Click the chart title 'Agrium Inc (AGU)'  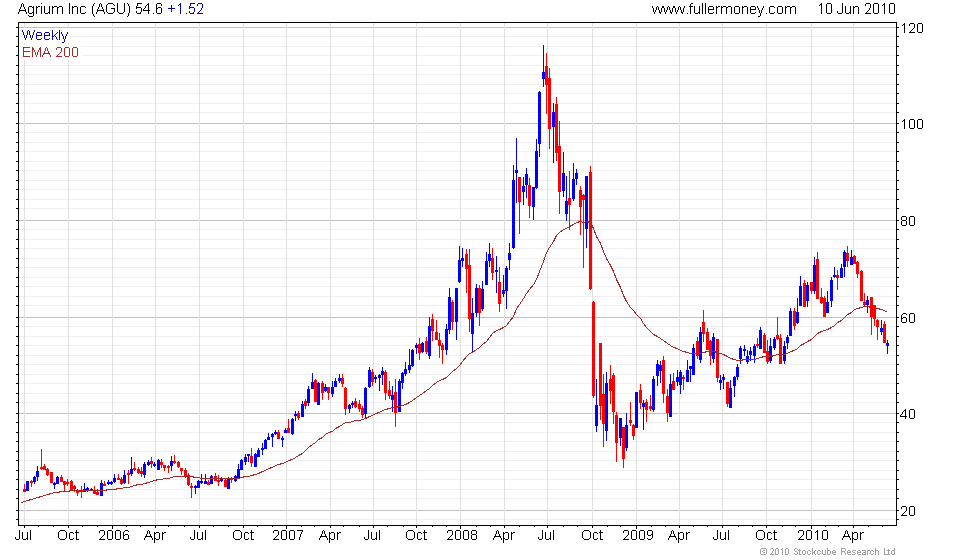(x=74, y=9)
